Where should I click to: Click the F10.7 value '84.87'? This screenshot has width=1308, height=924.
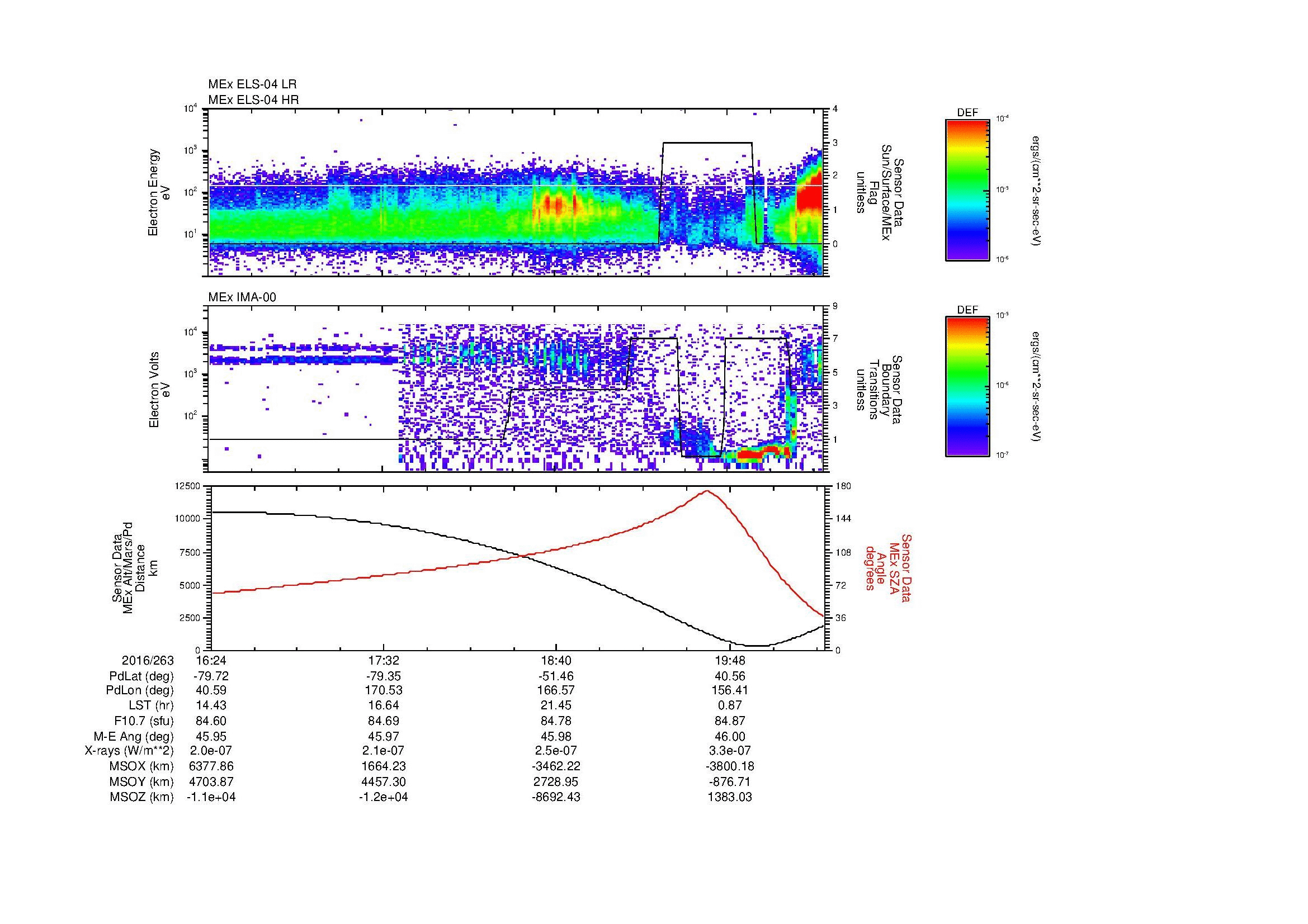pos(730,721)
